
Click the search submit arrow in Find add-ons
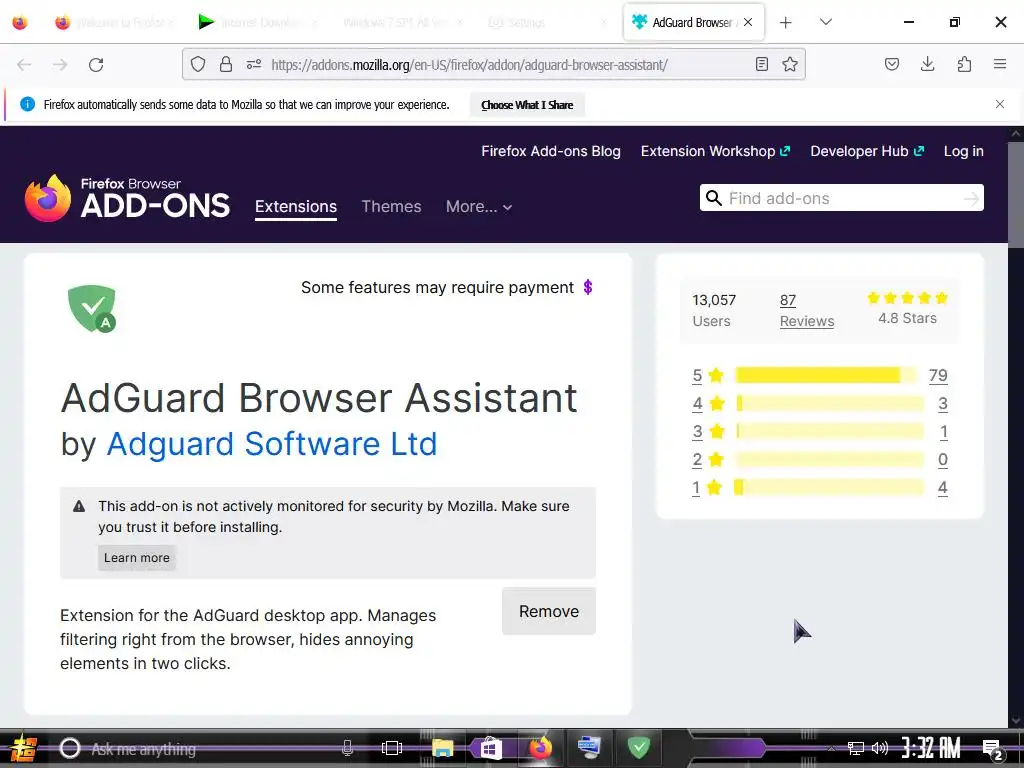click(971, 199)
